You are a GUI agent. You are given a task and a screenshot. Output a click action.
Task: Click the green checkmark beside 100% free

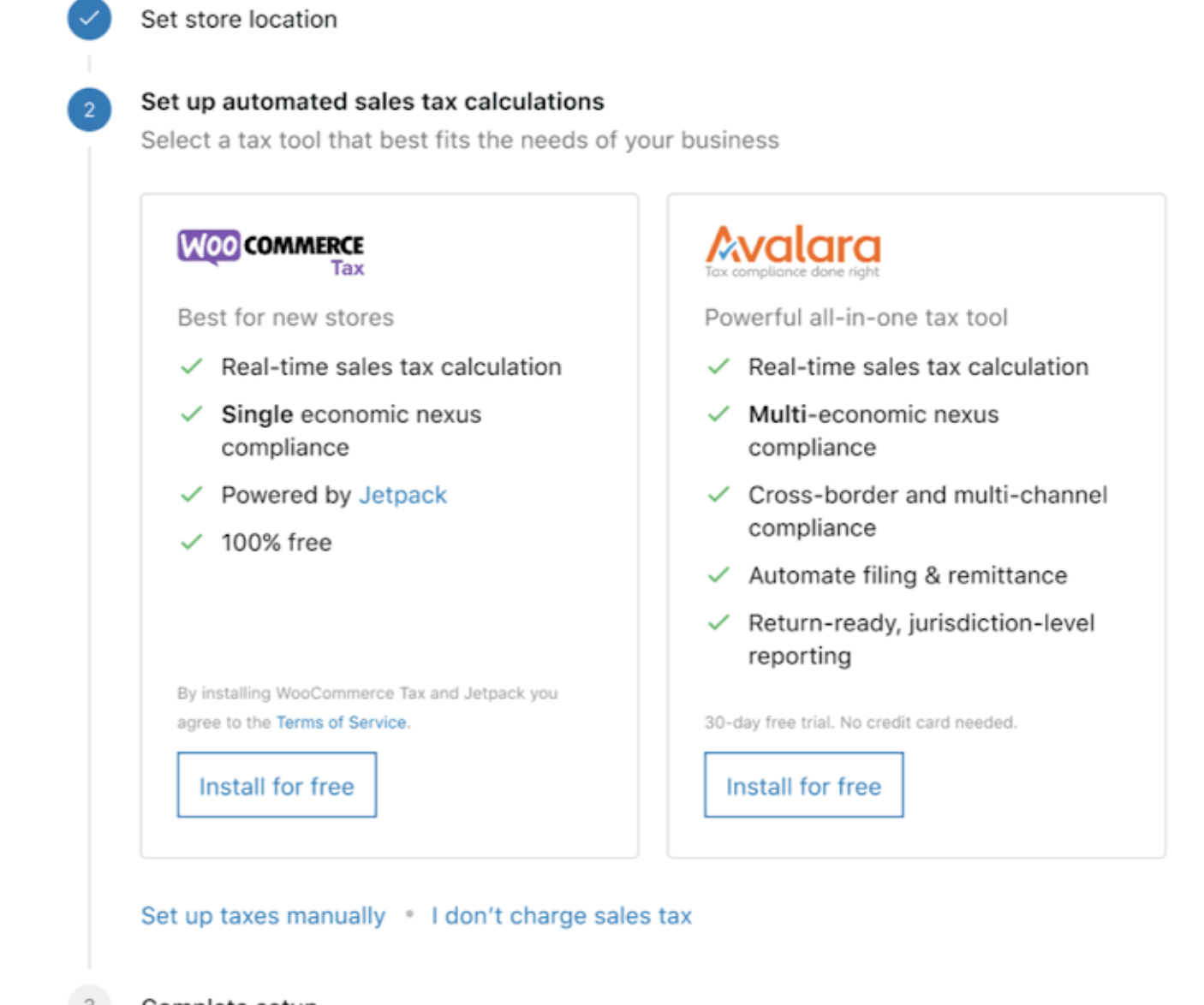pos(190,541)
